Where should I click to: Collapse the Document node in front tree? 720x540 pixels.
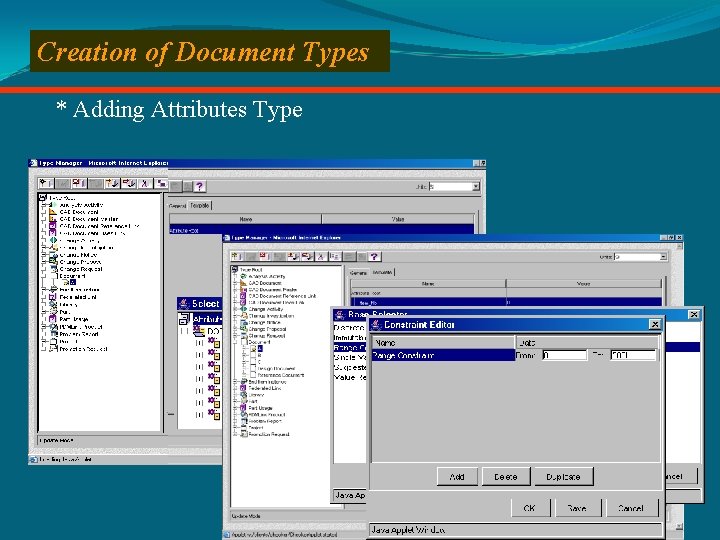[236, 341]
